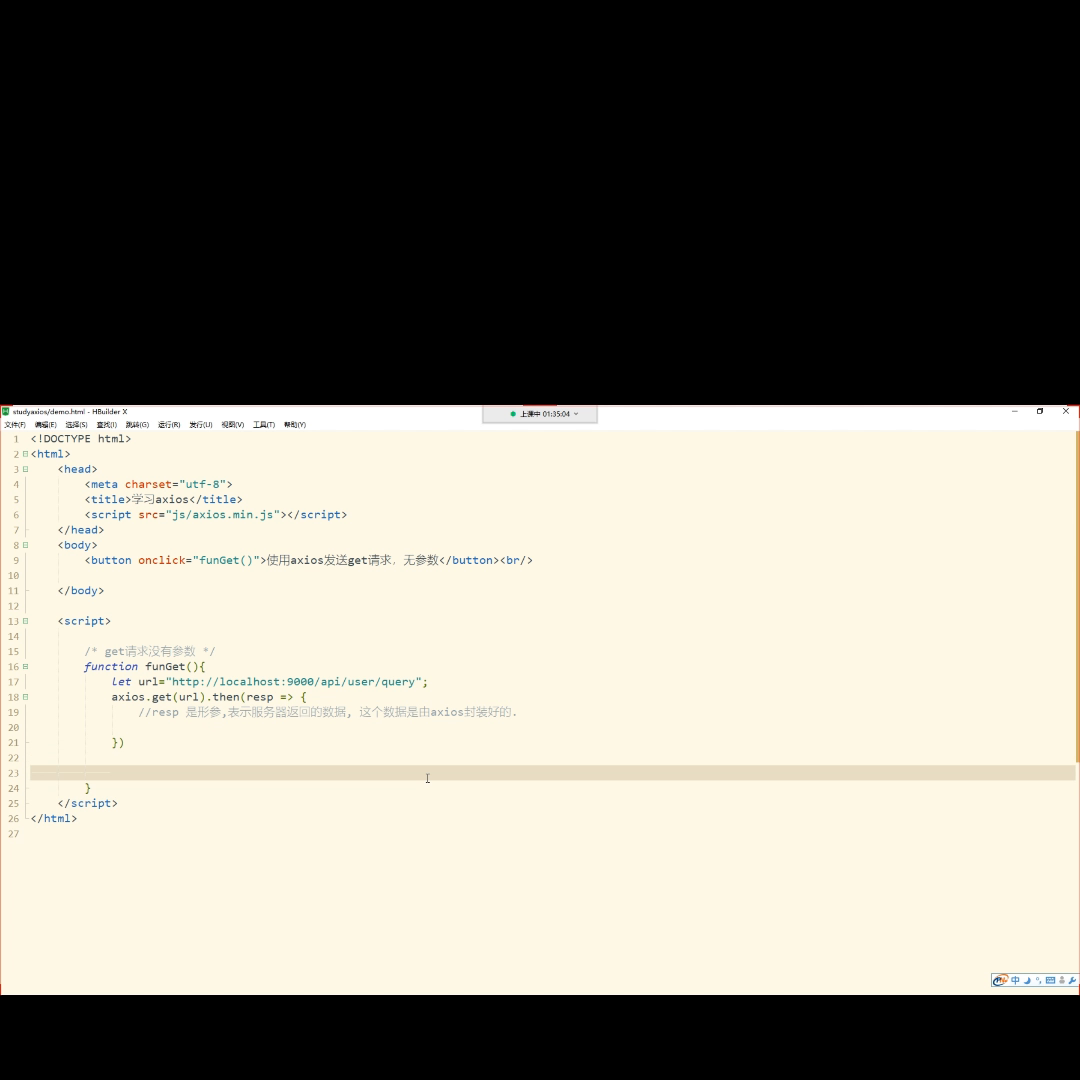
Task: Click the onclick funGet() attribute value
Action: pyautogui.click(x=226, y=560)
